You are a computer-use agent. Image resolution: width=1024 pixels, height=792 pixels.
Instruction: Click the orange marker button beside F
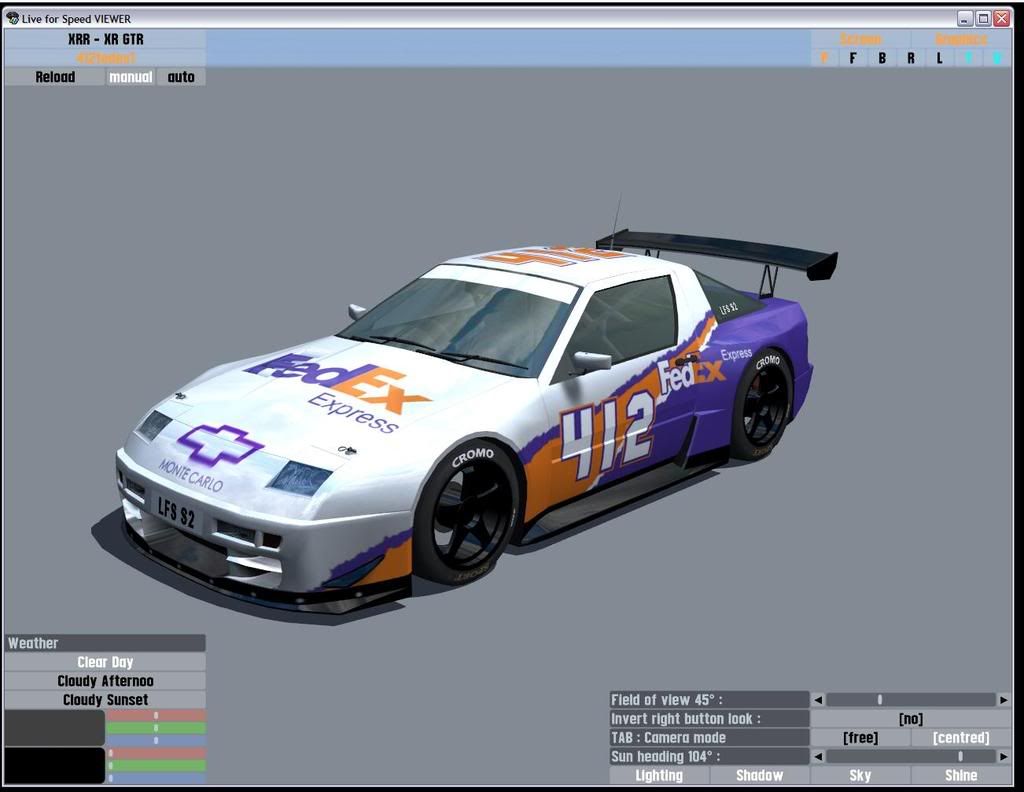824,58
